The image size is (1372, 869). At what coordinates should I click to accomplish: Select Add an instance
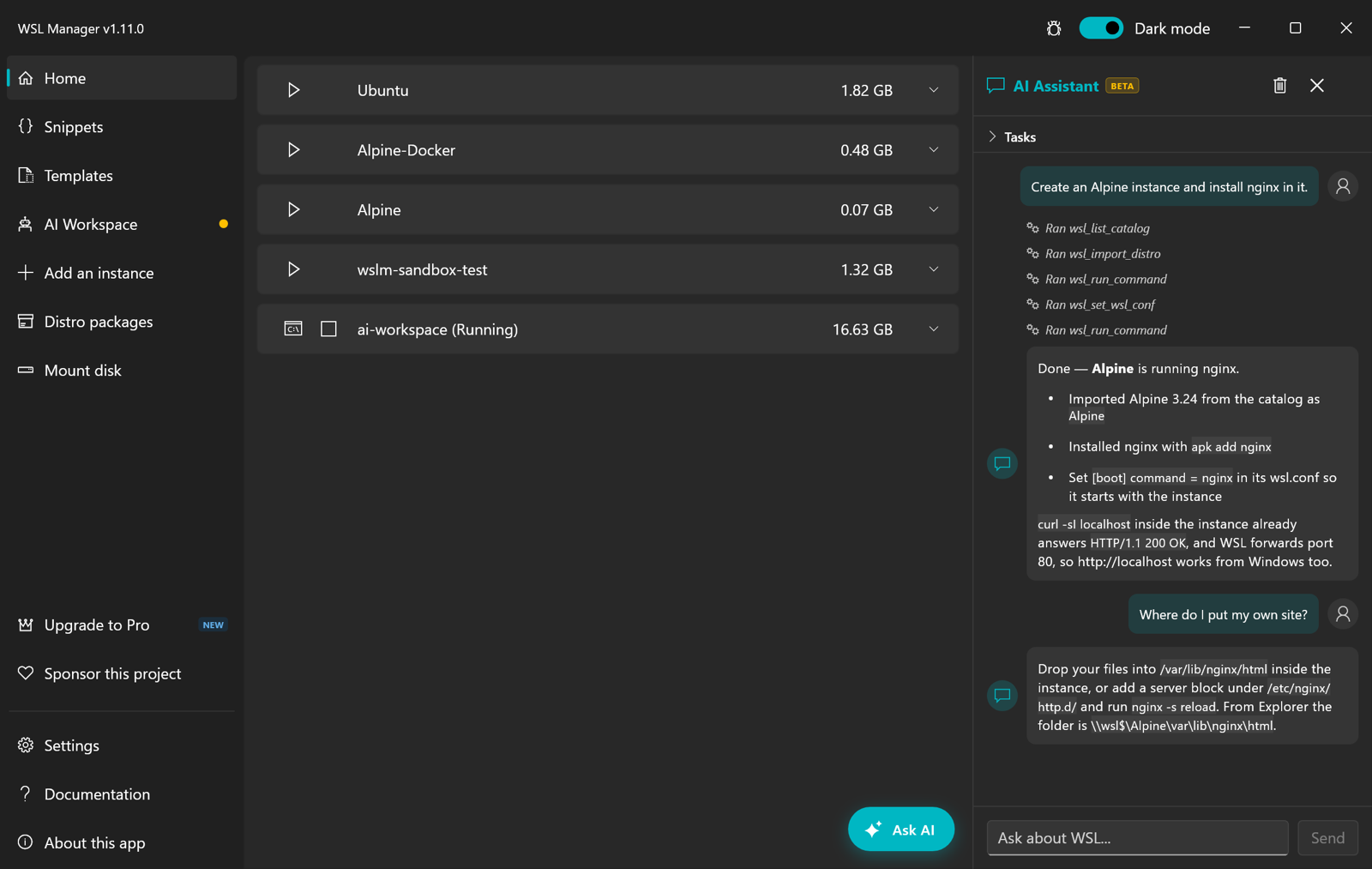coord(122,273)
